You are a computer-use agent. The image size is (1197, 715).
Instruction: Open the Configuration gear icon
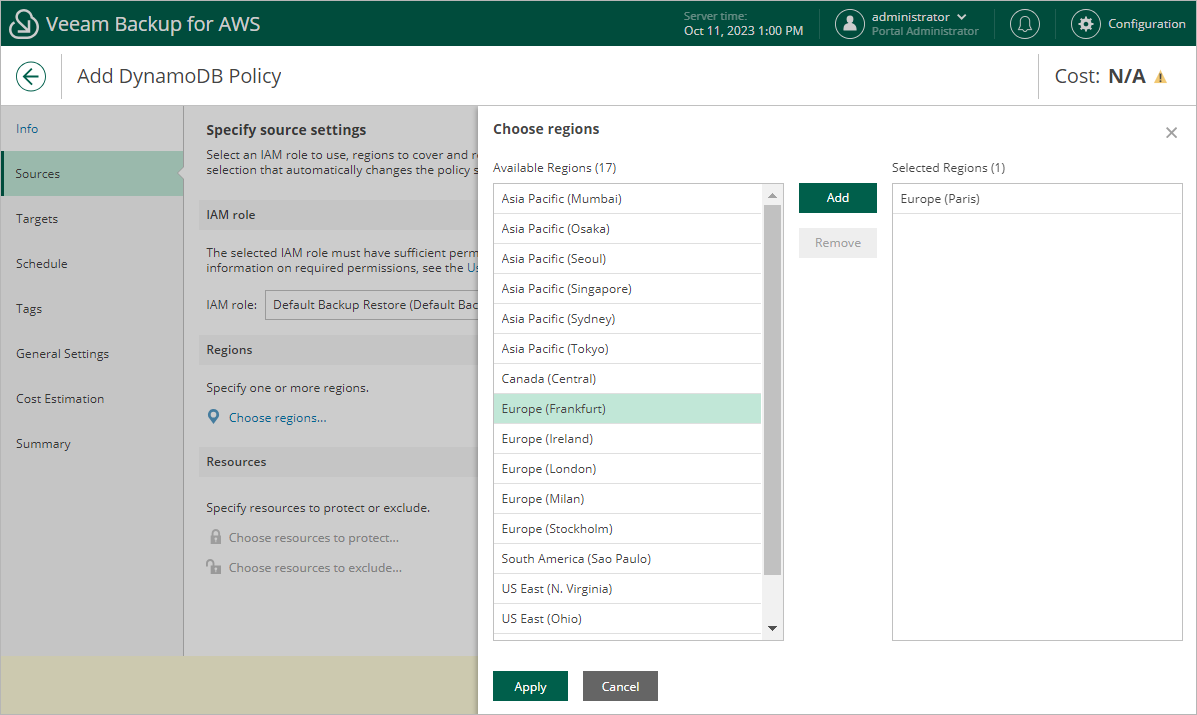[1086, 24]
